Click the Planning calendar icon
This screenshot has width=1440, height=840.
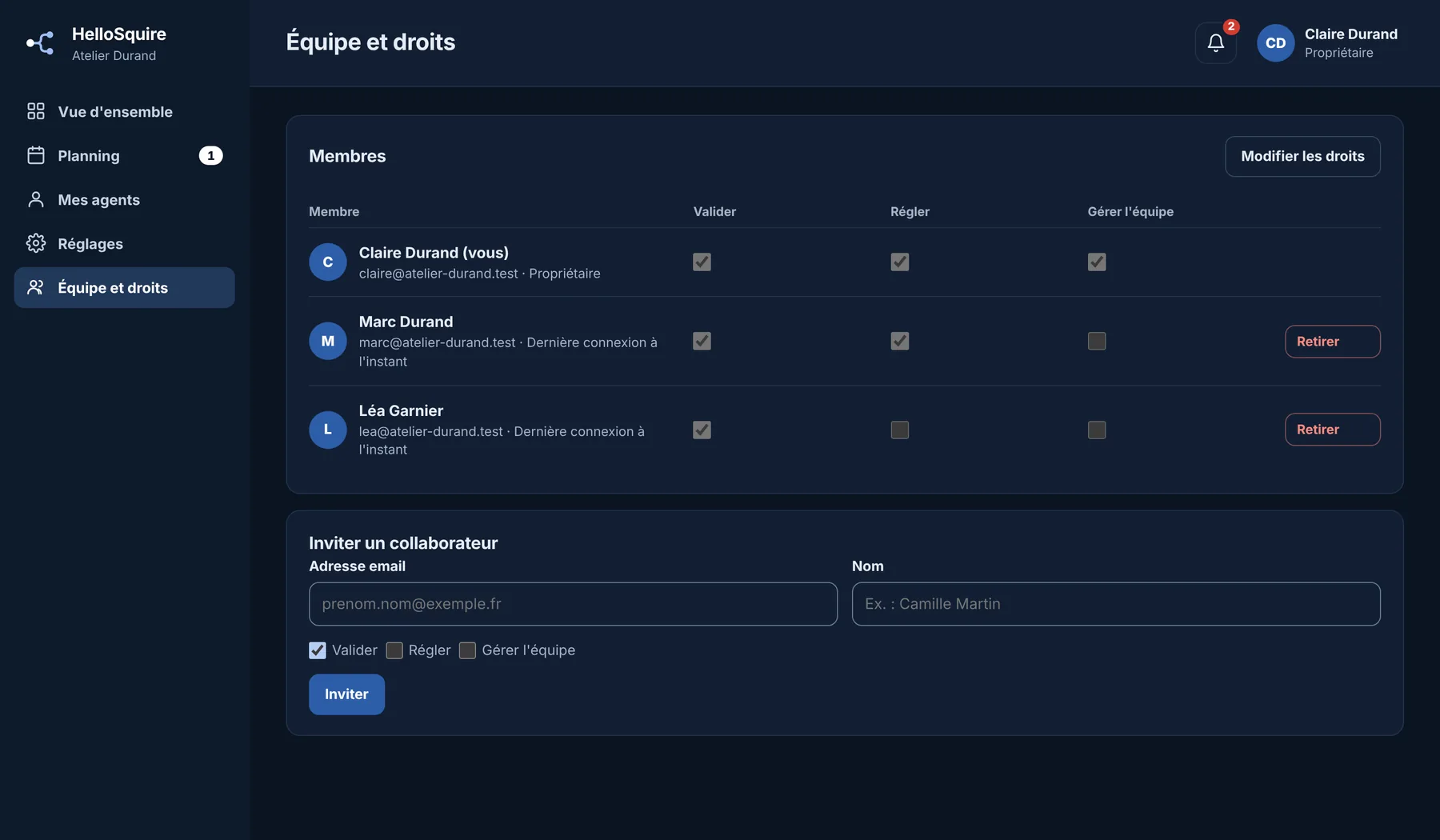36,155
